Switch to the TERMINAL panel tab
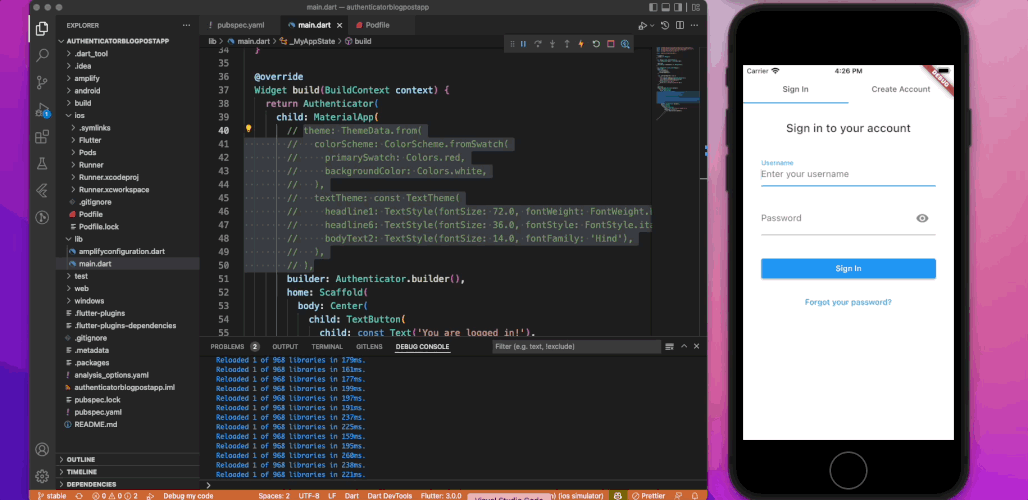 pos(326,347)
